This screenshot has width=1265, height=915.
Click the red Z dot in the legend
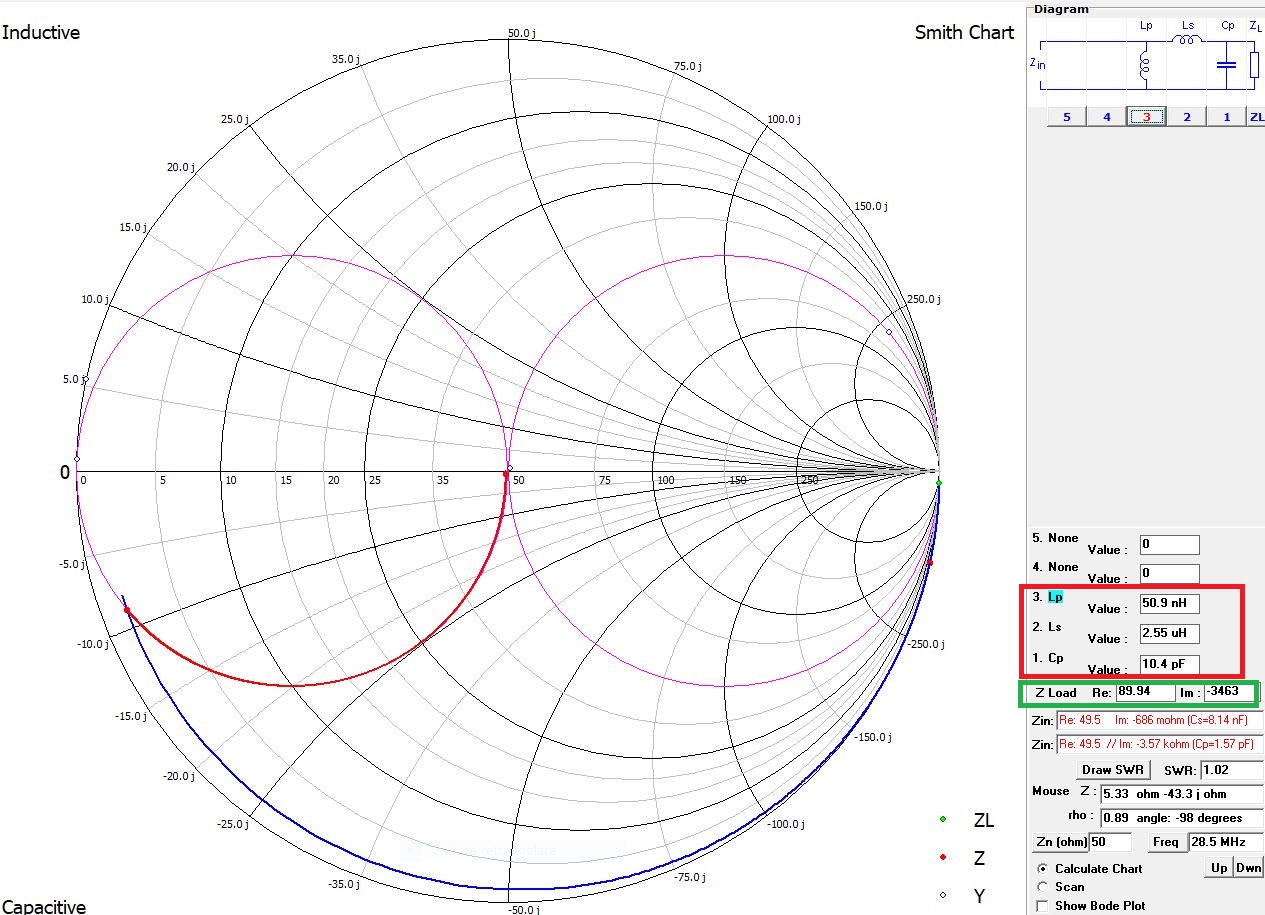point(942,858)
